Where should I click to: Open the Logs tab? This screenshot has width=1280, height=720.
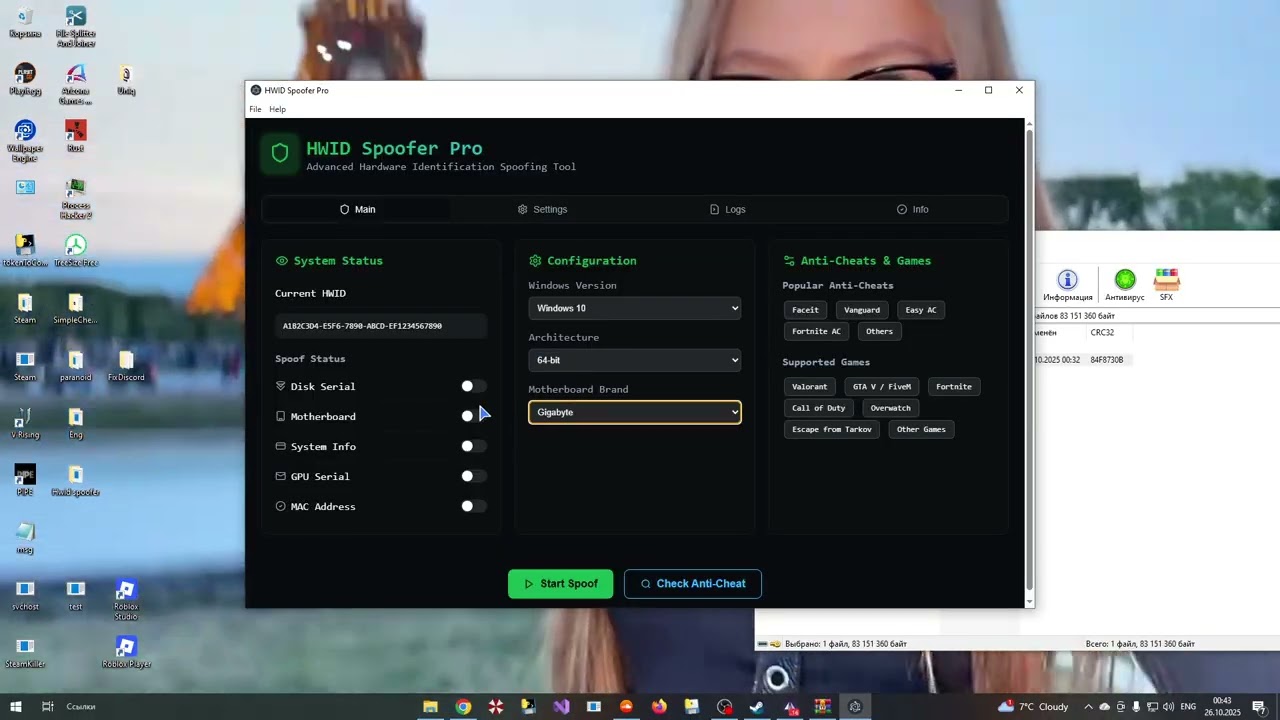(727, 209)
